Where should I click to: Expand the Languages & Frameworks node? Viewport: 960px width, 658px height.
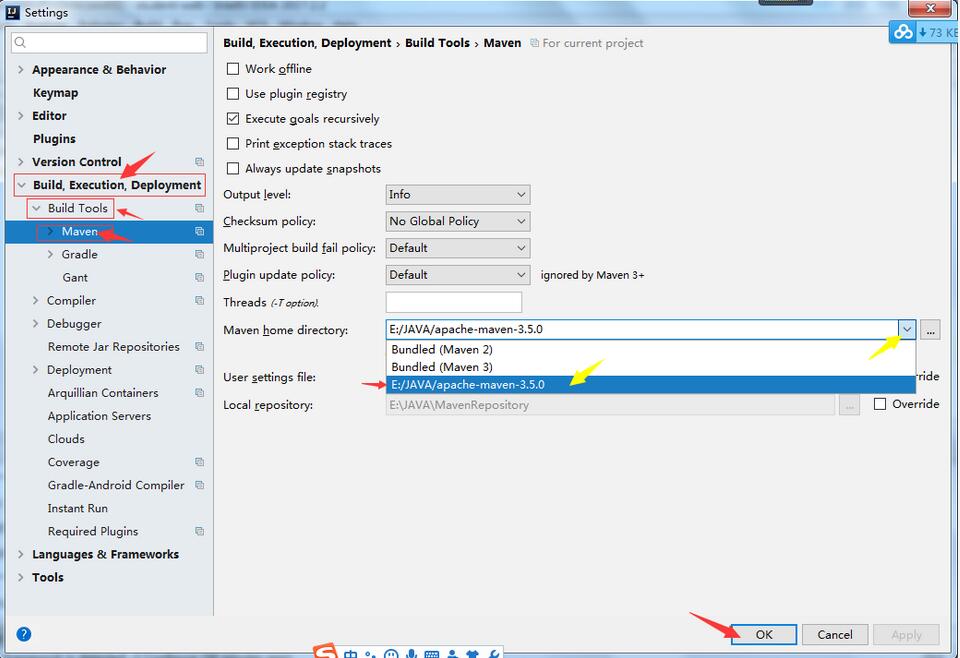point(21,554)
